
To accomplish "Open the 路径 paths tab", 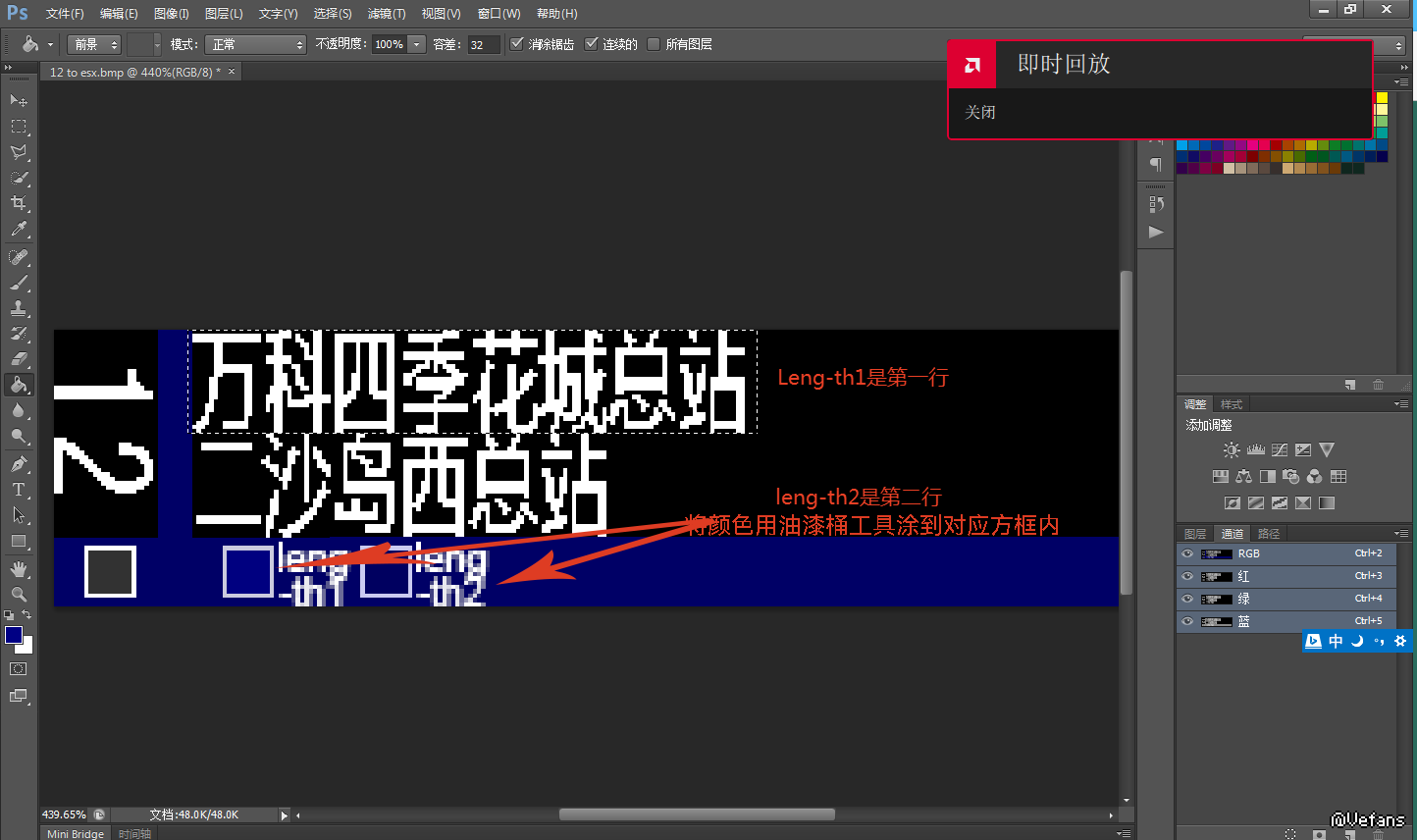I will tap(1269, 534).
